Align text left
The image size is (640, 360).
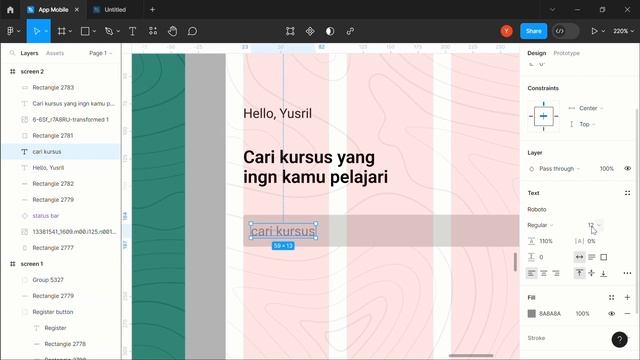coord(531,273)
